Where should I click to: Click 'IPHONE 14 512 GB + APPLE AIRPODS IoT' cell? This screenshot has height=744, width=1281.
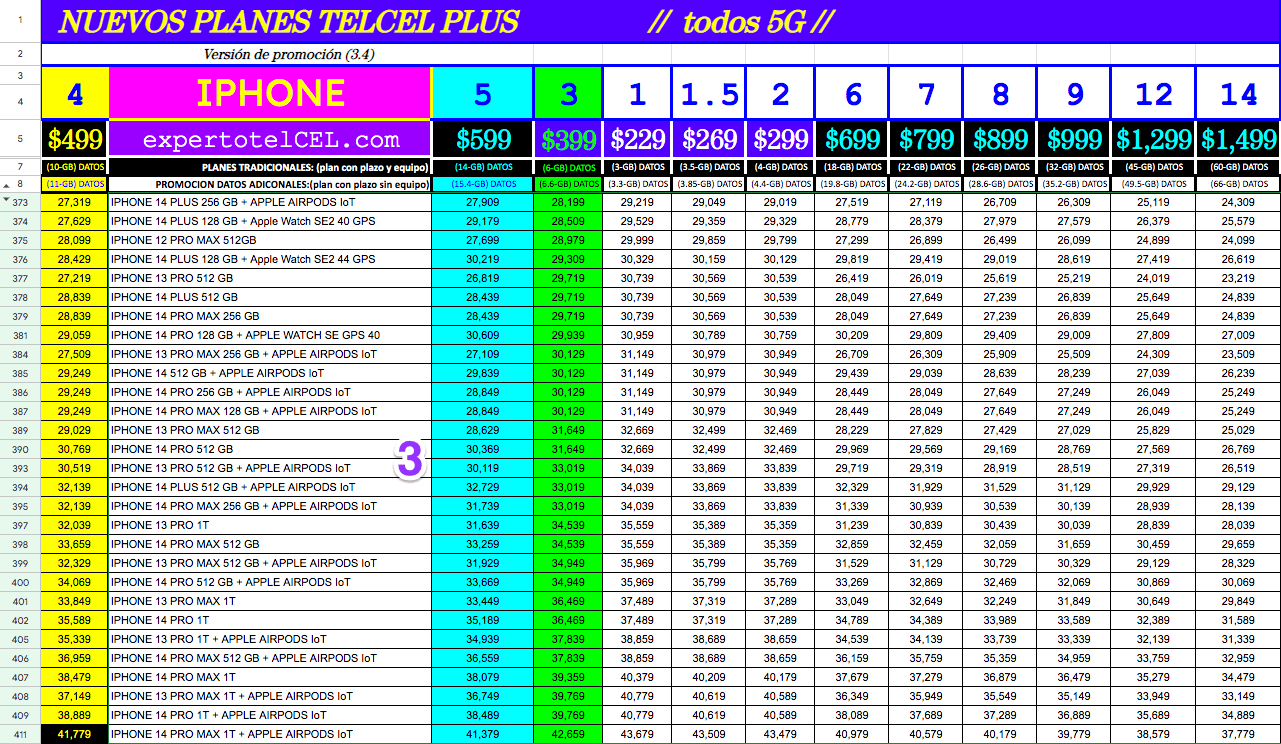pyautogui.click(x=270, y=373)
